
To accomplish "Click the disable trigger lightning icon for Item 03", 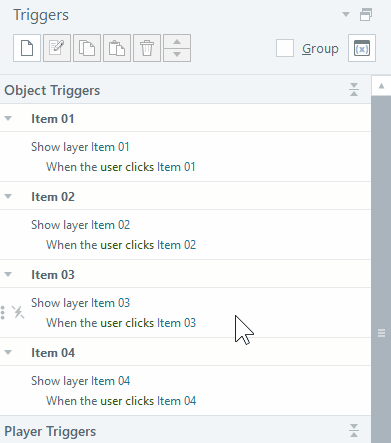I will pyautogui.click(x=18, y=312).
